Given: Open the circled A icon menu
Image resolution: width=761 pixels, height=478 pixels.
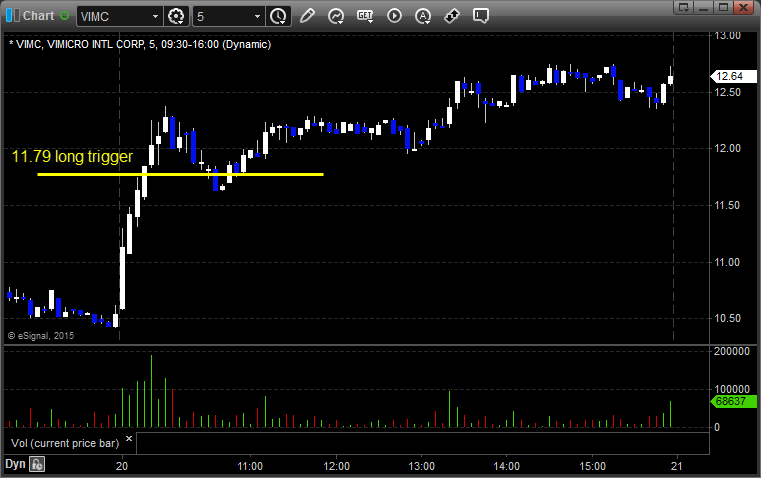Looking at the screenshot, I should coord(423,16).
